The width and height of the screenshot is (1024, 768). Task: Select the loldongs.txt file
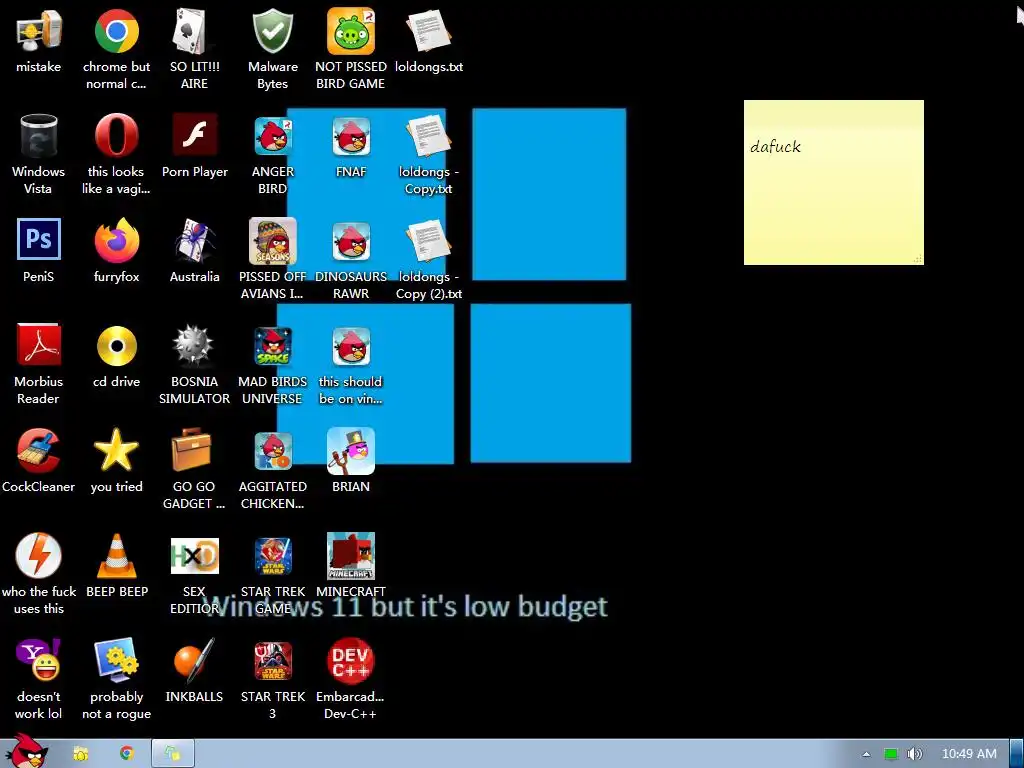(428, 31)
